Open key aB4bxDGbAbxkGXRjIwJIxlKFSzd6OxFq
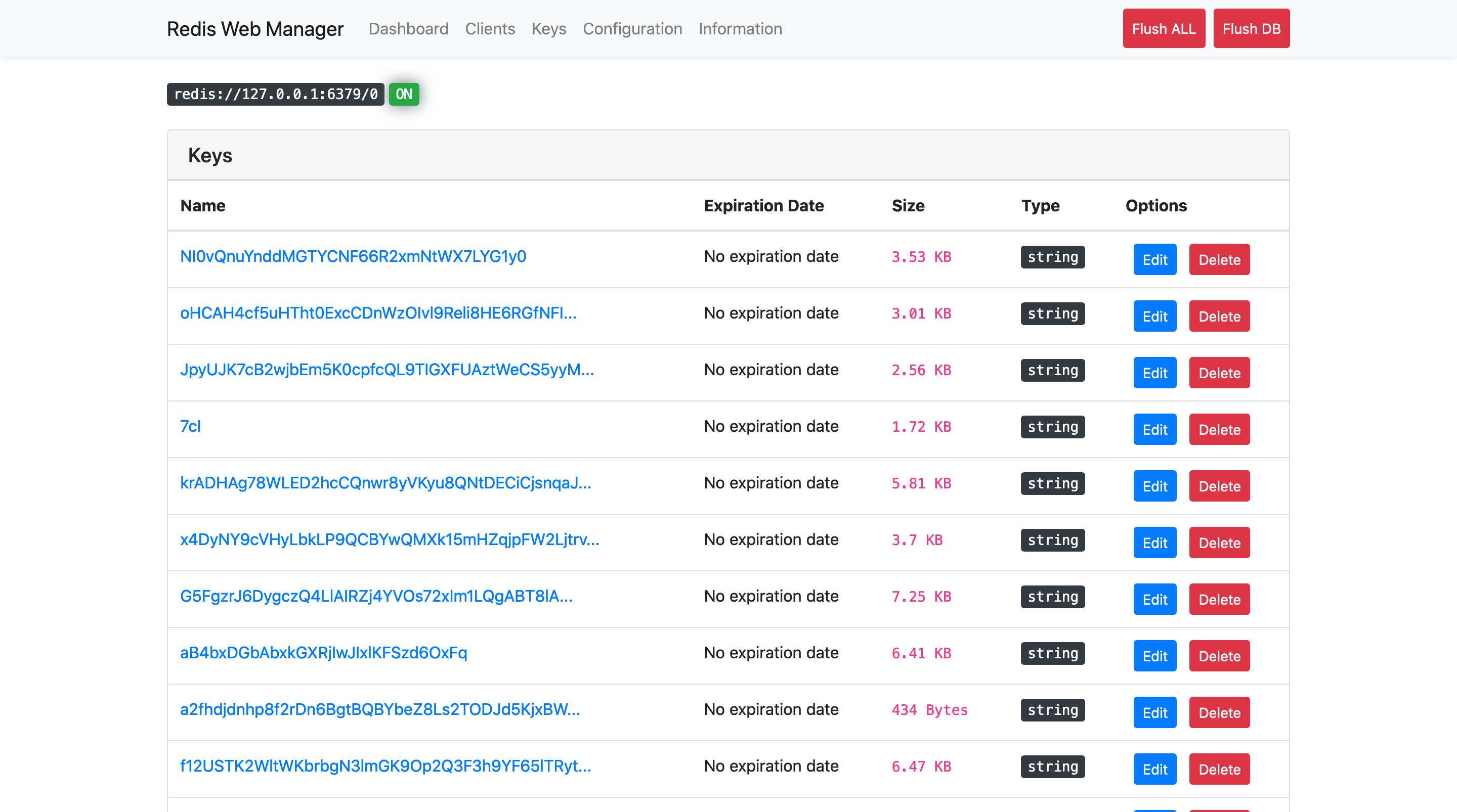The width and height of the screenshot is (1457, 812). (324, 653)
